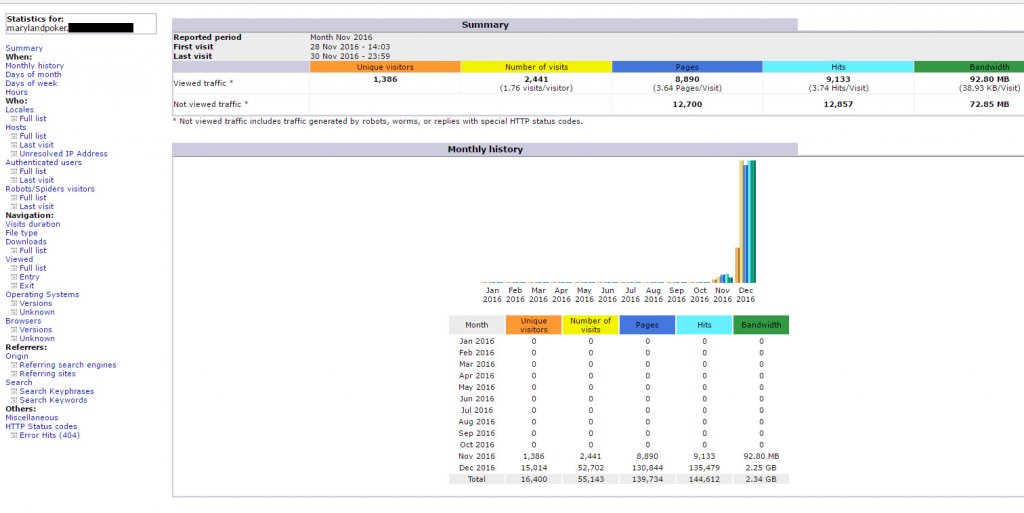
Task: Open the Locales report link
Action: pyautogui.click(x=20, y=110)
